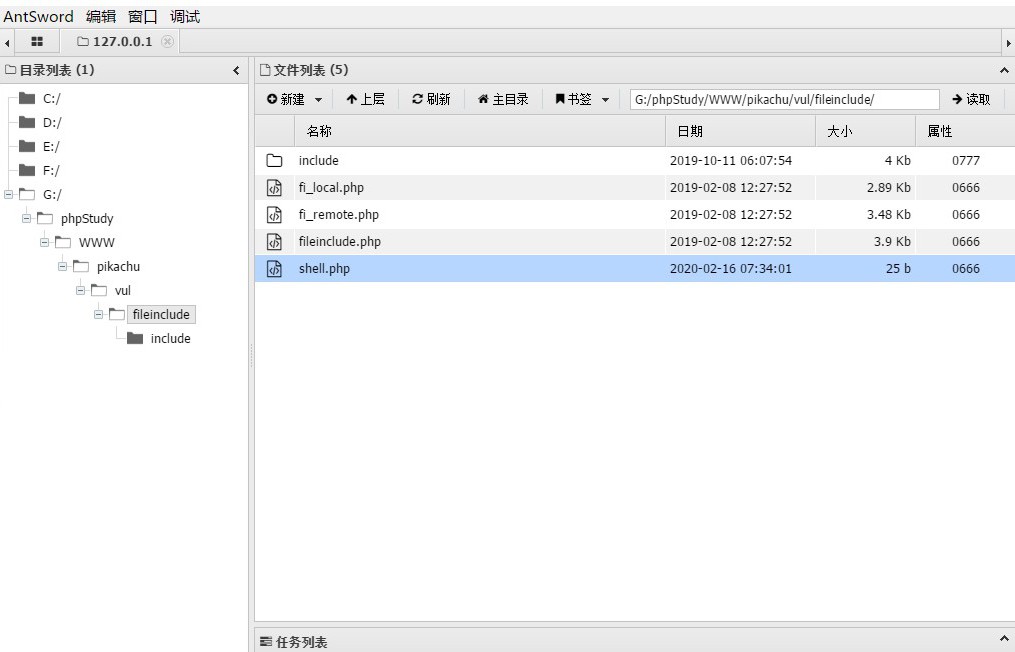This screenshot has height=652, width=1015.
Task: Expand the 任务列表 panel
Action: (x=1004, y=640)
